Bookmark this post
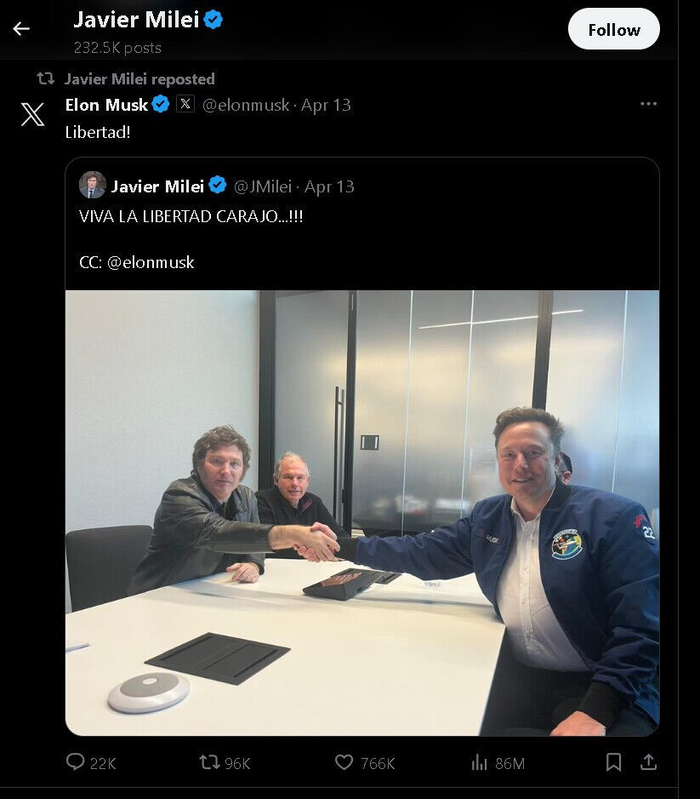 click(x=614, y=762)
